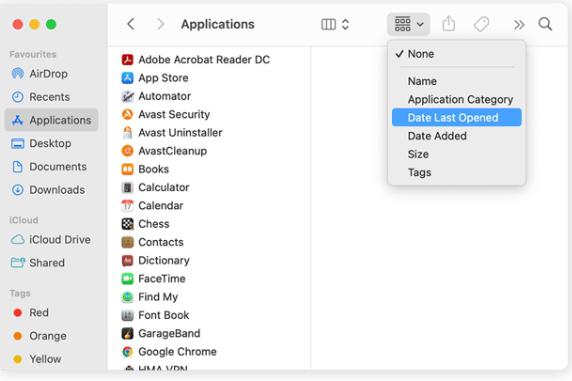Choose None in the grouping menu

point(456,54)
